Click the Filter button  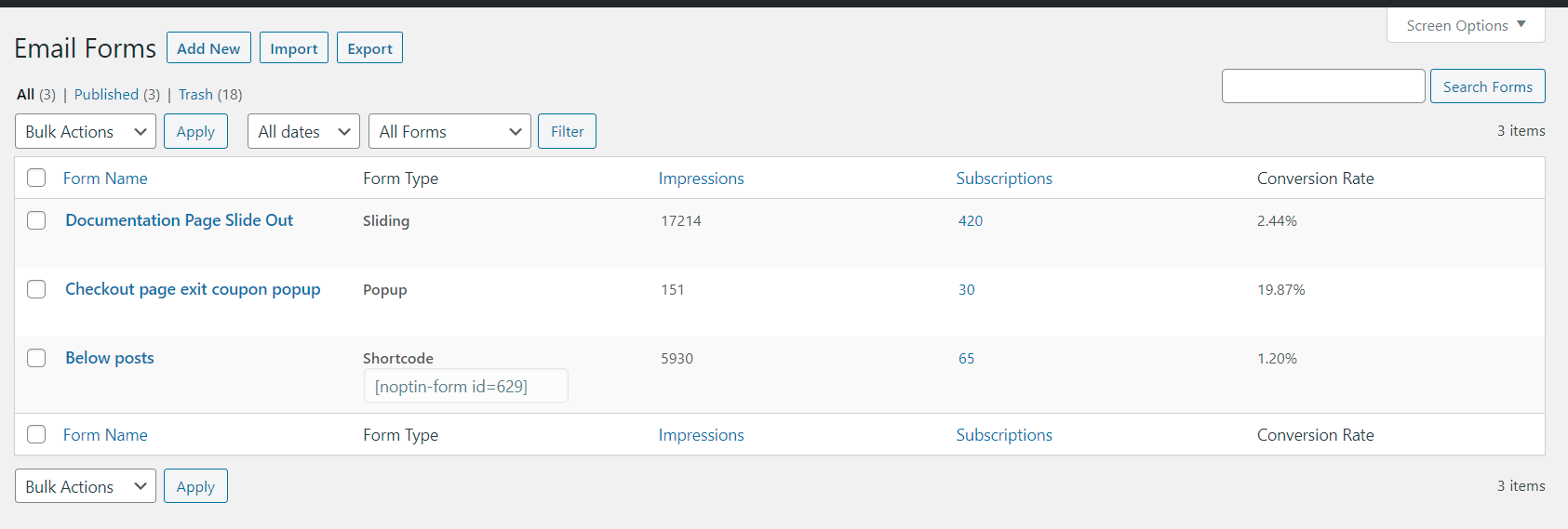click(567, 132)
